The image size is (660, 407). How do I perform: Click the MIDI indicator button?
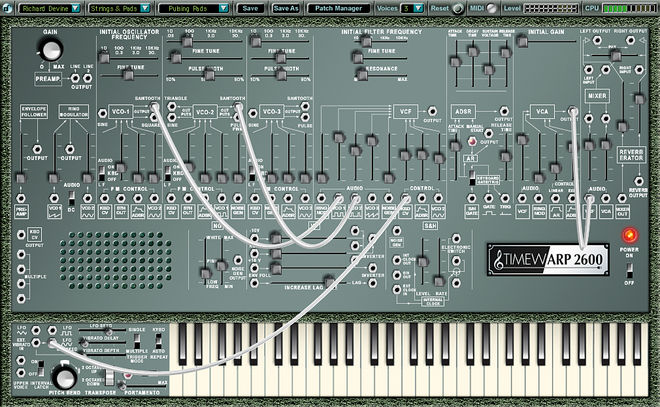(x=491, y=8)
